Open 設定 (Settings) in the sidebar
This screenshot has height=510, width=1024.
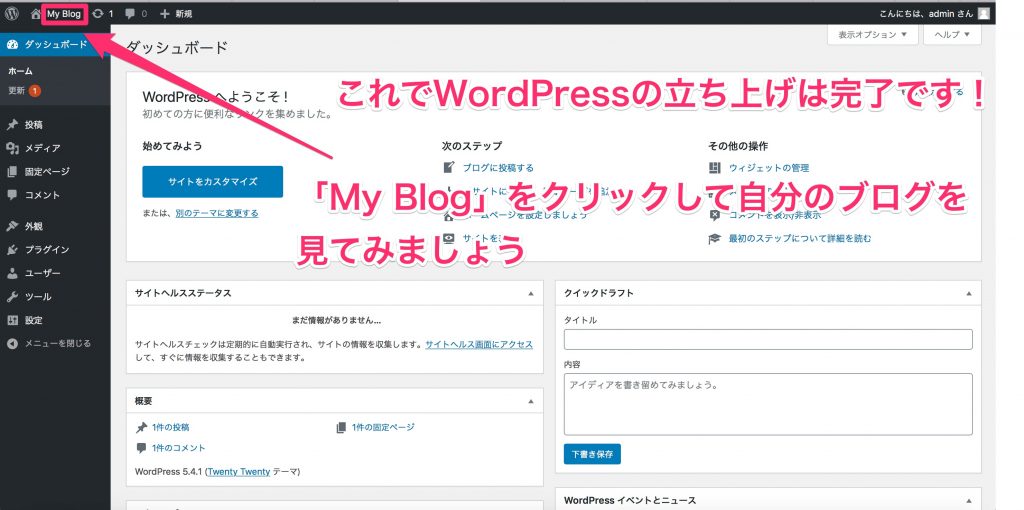pos(34,320)
